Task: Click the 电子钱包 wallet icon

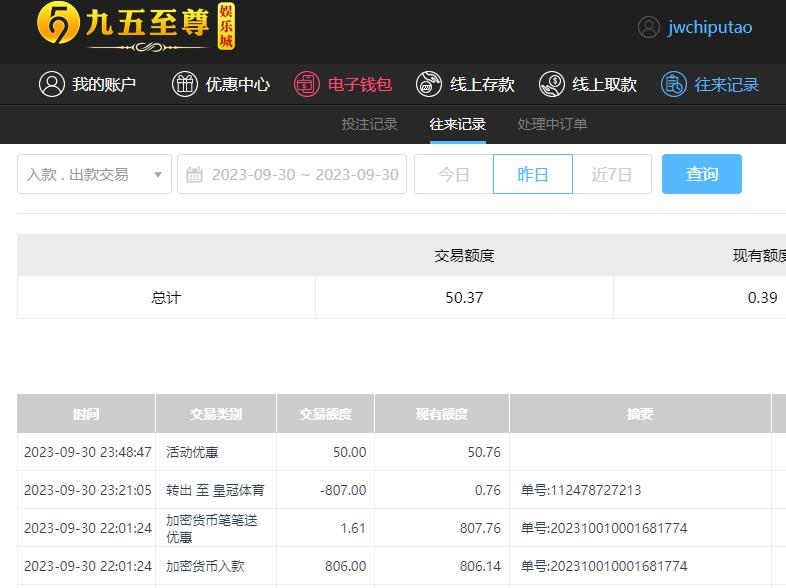Action: coord(307,84)
